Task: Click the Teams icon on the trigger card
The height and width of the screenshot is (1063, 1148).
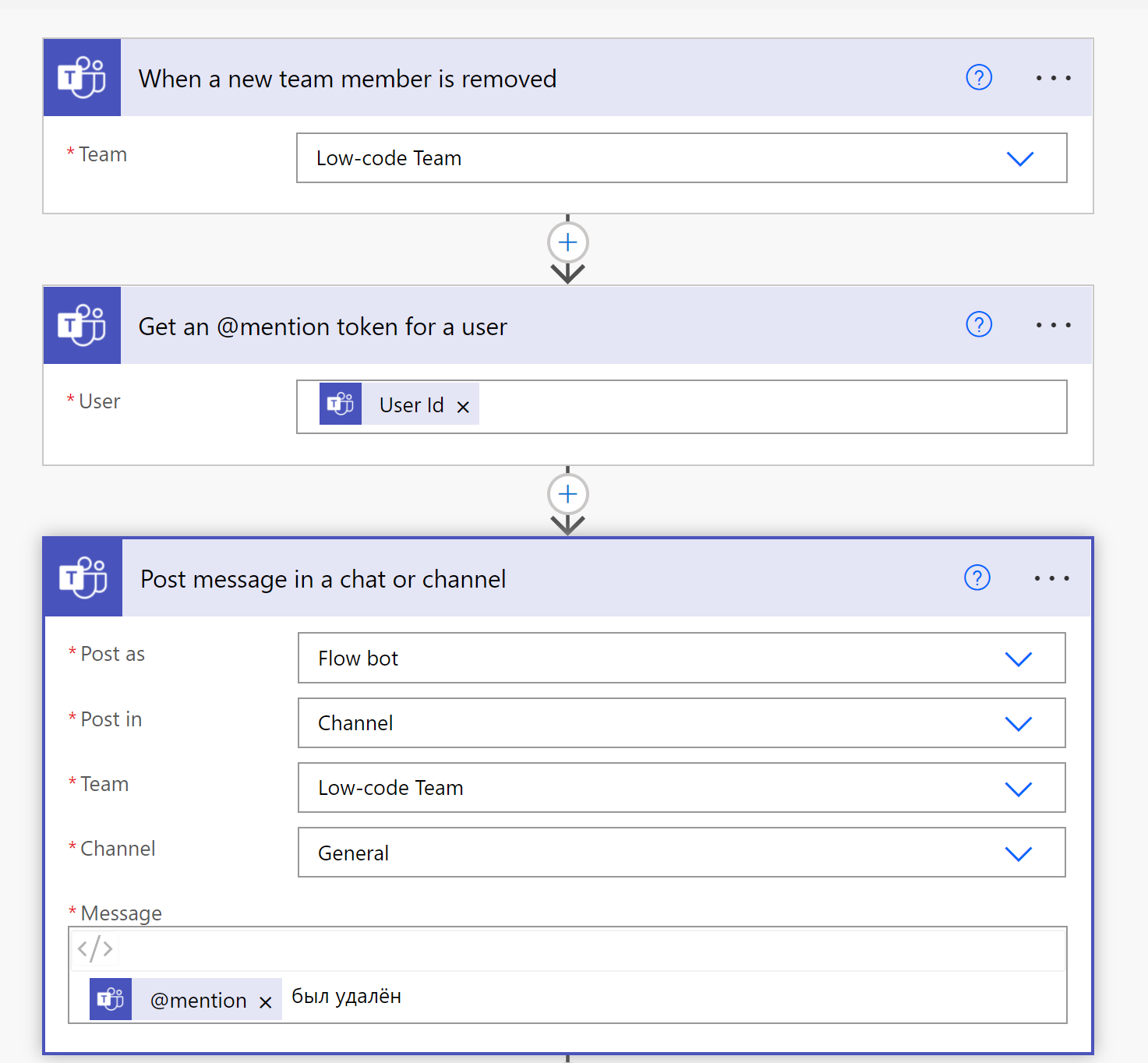Action: (x=82, y=77)
